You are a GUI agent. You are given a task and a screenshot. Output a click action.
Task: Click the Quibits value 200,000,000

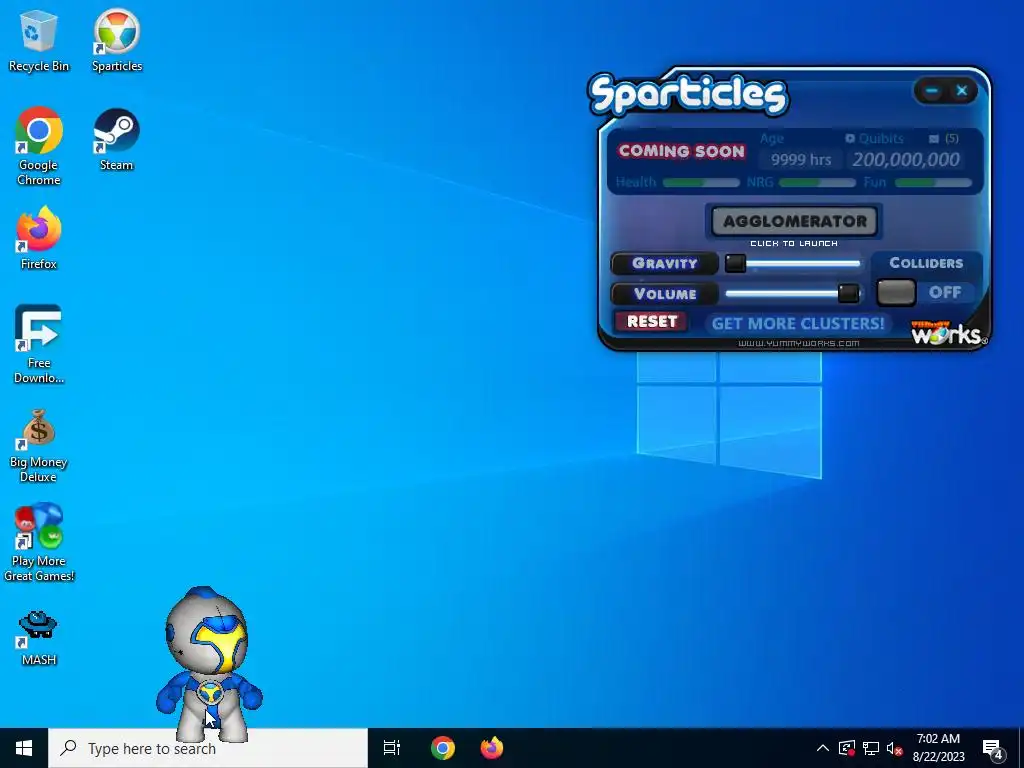[x=905, y=159]
